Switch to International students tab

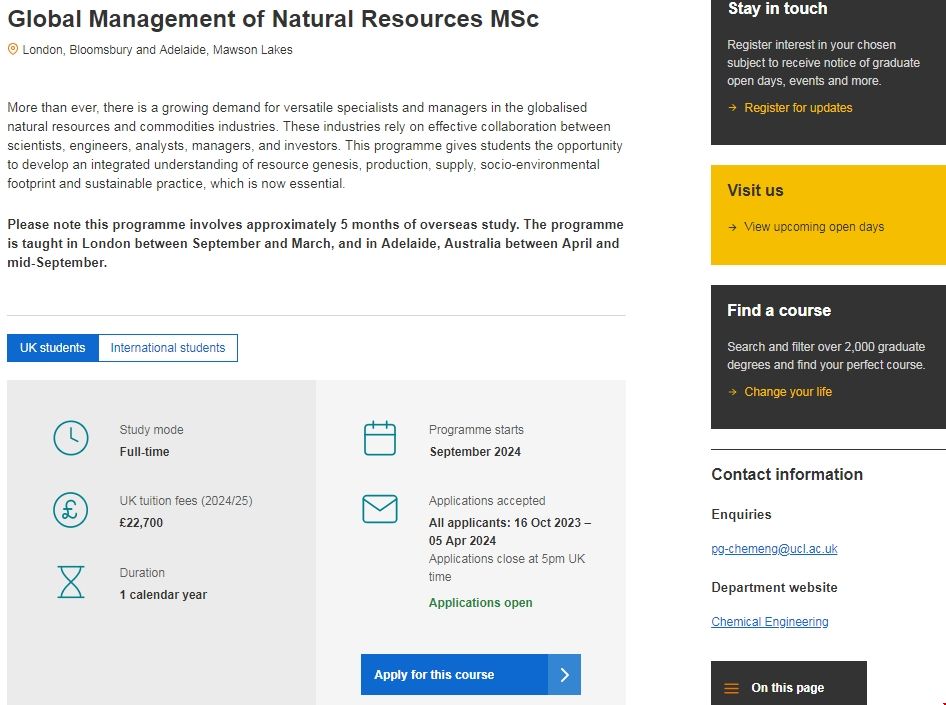tap(168, 348)
